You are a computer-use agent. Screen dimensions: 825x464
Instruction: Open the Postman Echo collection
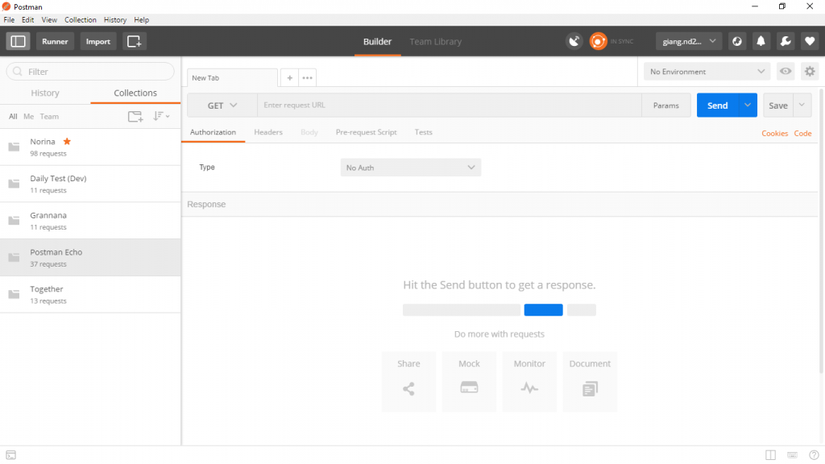(x=90, y=257)
